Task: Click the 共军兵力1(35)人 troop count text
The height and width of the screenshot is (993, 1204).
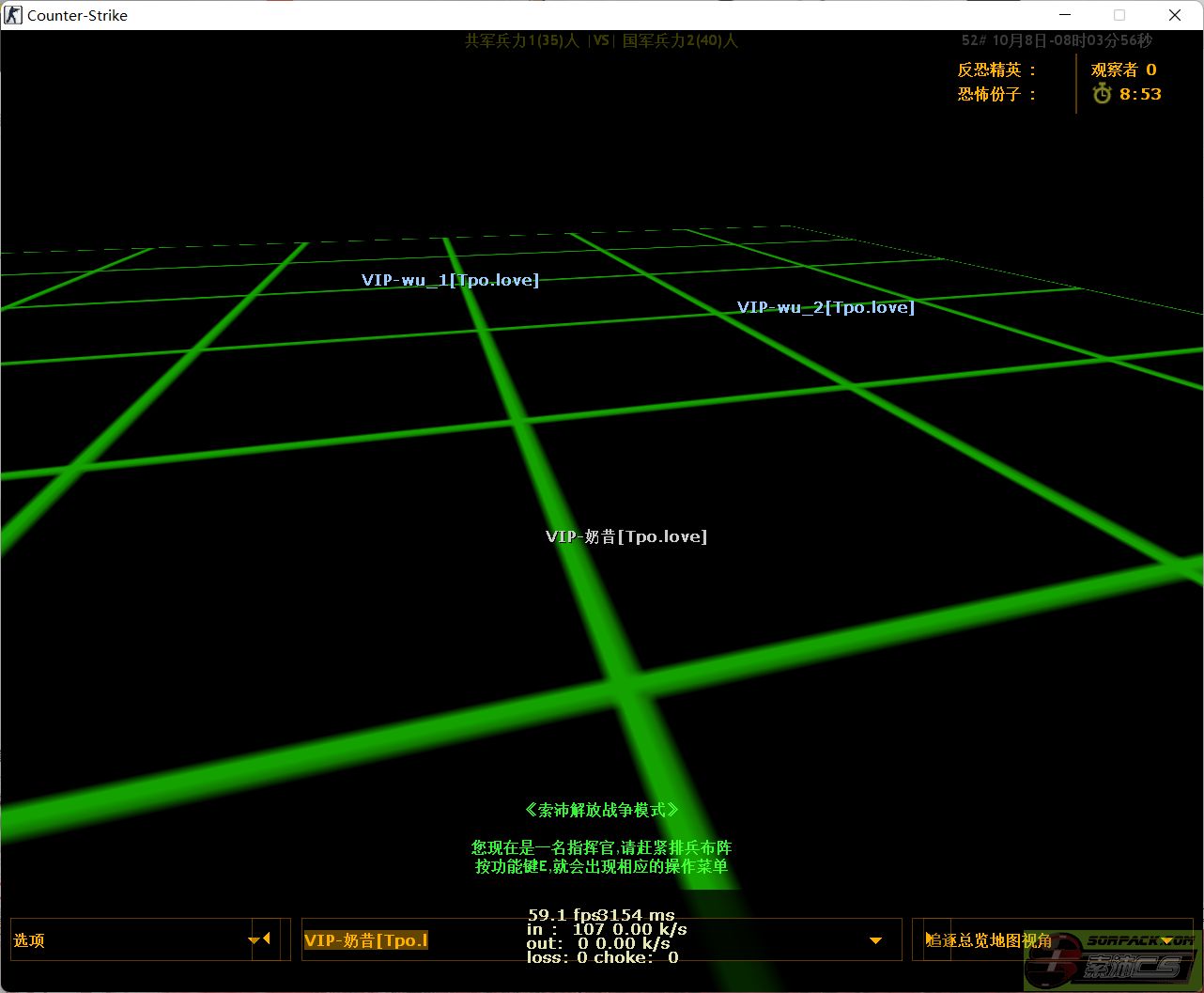Action: tap(522, 40)
